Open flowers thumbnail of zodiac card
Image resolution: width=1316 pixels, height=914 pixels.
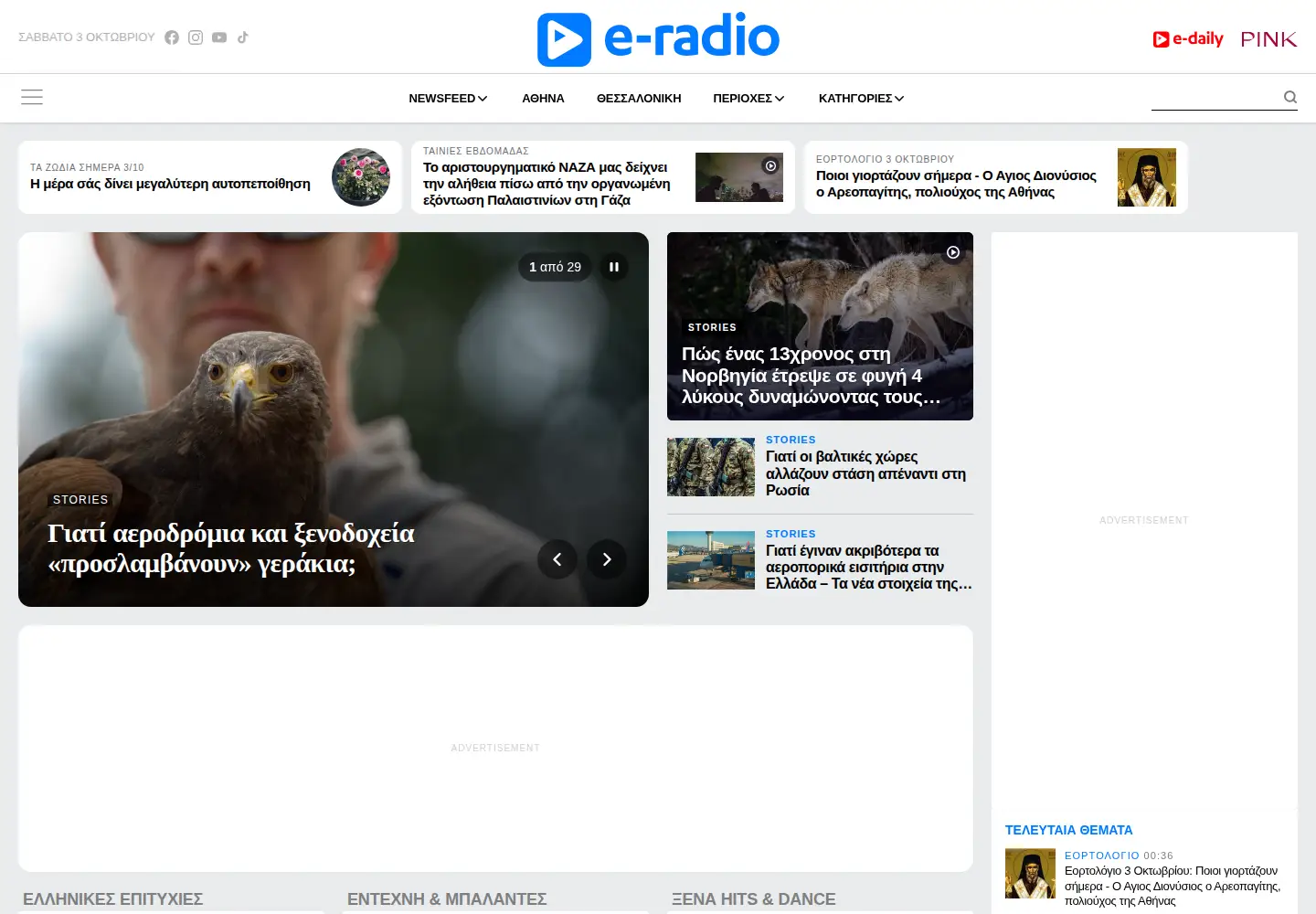pyautogui.click(x=361, y=177)
